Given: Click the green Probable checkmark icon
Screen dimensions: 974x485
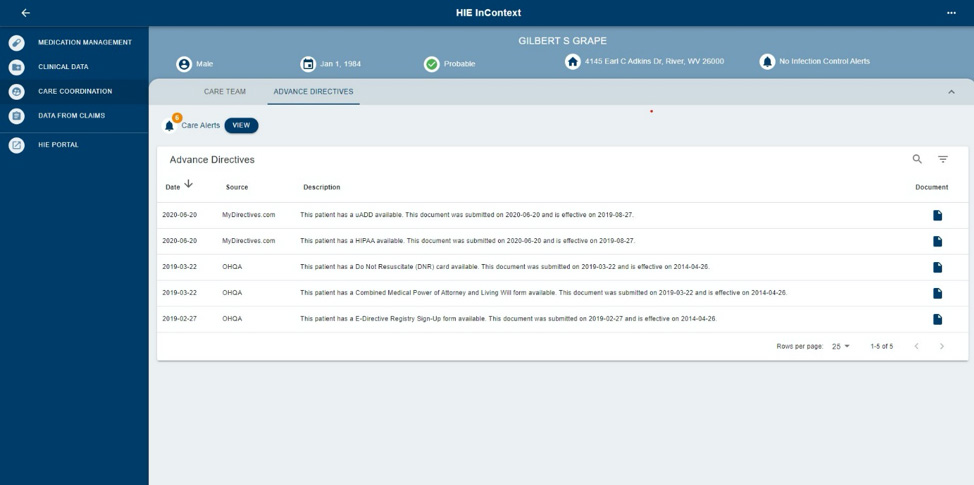Looking at the screenshot, I should (432, 64).
